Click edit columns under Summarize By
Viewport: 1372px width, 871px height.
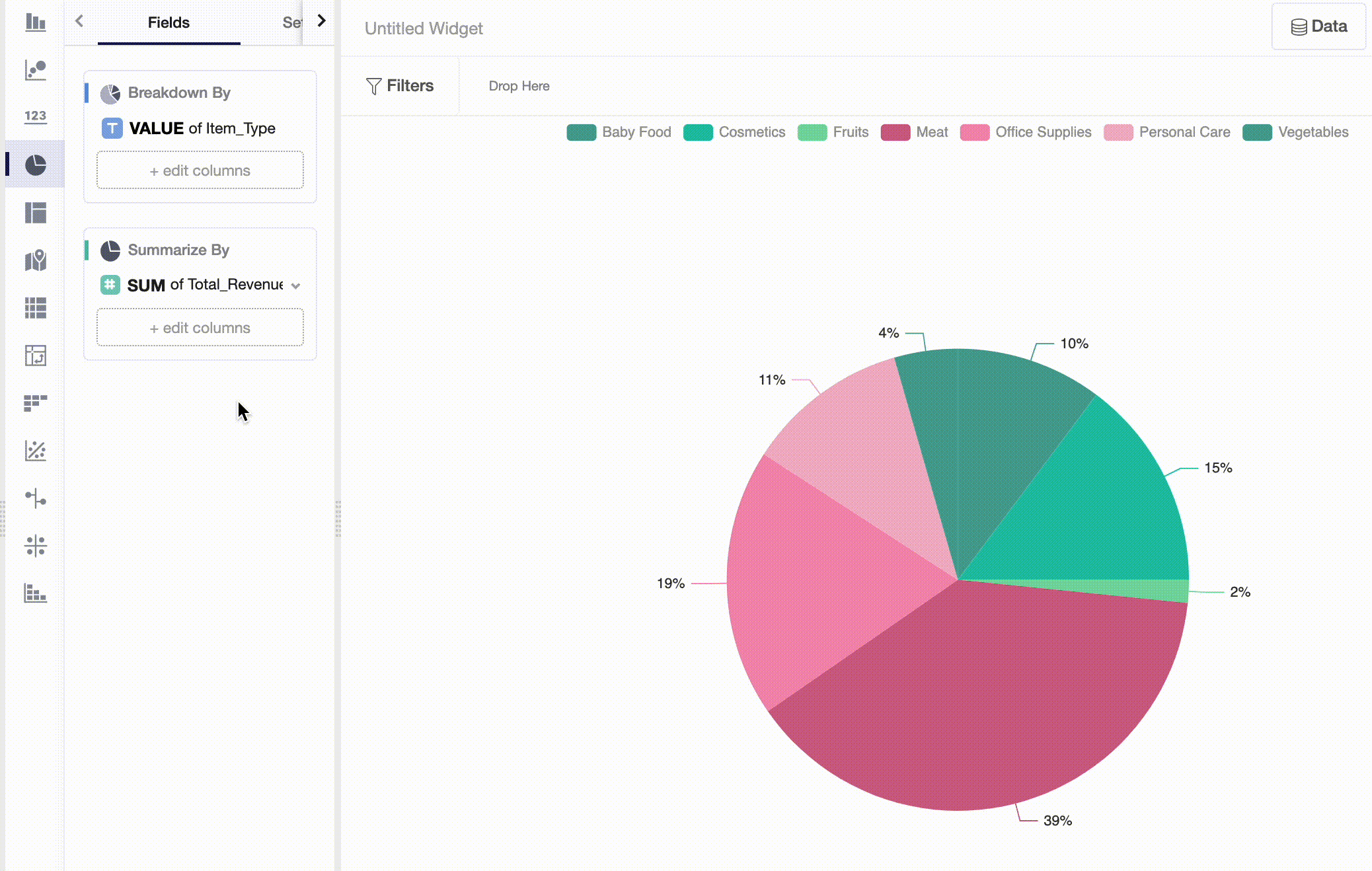200,327
